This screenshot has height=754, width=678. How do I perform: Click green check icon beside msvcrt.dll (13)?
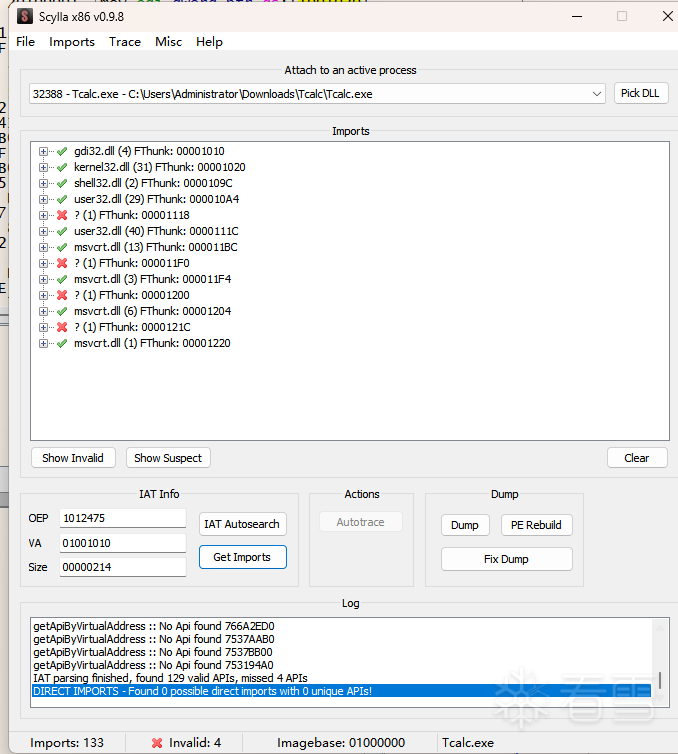pos(62,247)
